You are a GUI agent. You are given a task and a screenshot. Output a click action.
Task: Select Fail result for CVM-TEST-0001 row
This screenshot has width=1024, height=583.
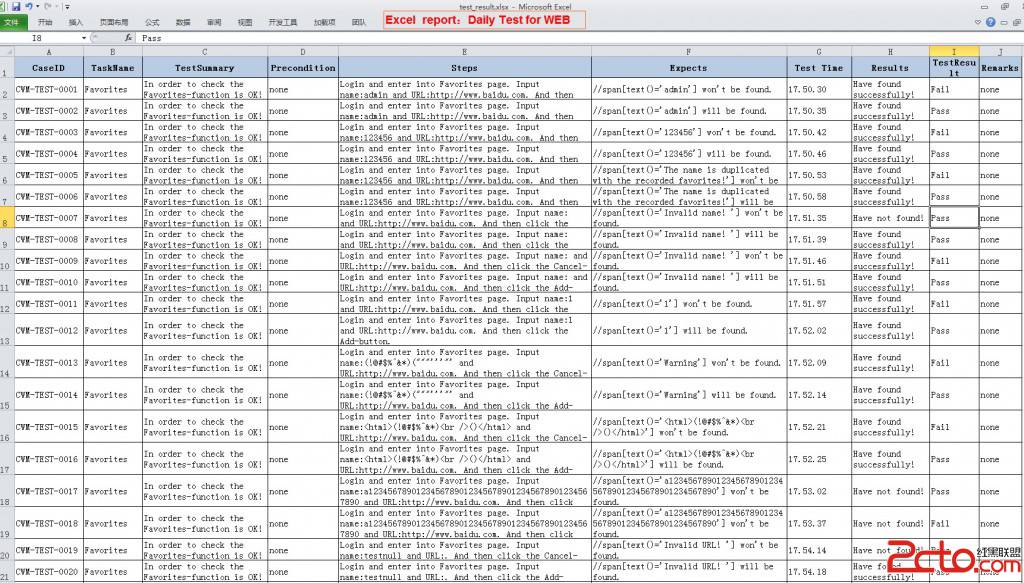pos(953,89)
